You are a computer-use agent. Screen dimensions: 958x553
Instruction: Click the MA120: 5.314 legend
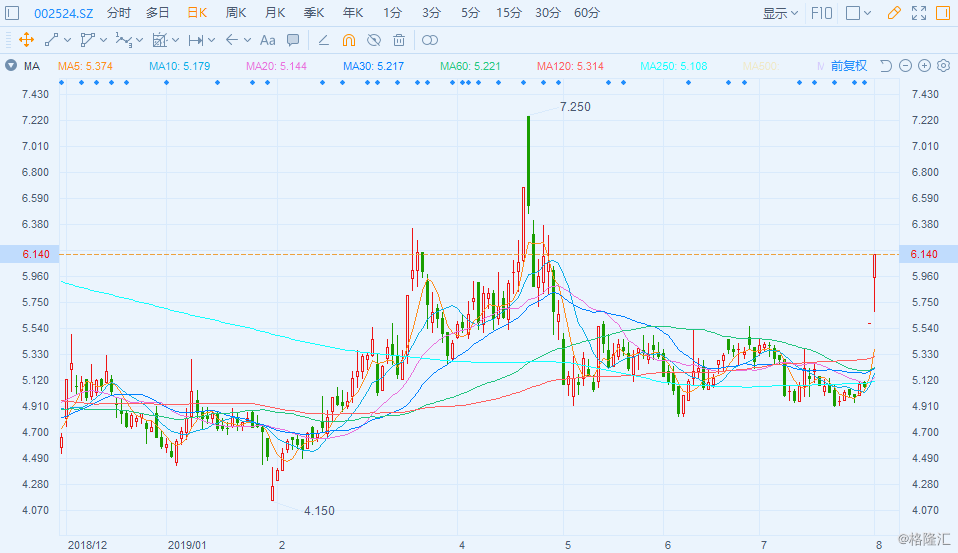pyautogui.click(x=570, y=66)
